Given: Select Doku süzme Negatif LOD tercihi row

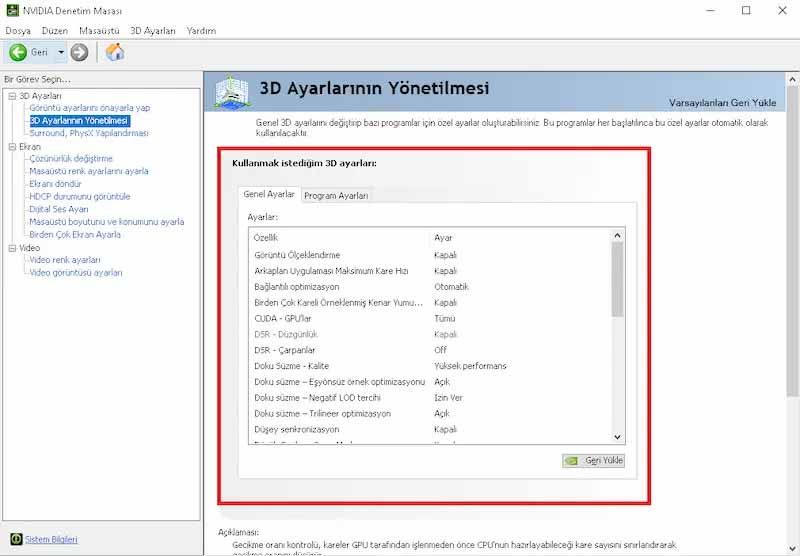Looking at the screenshot, I should click(430, 397).
